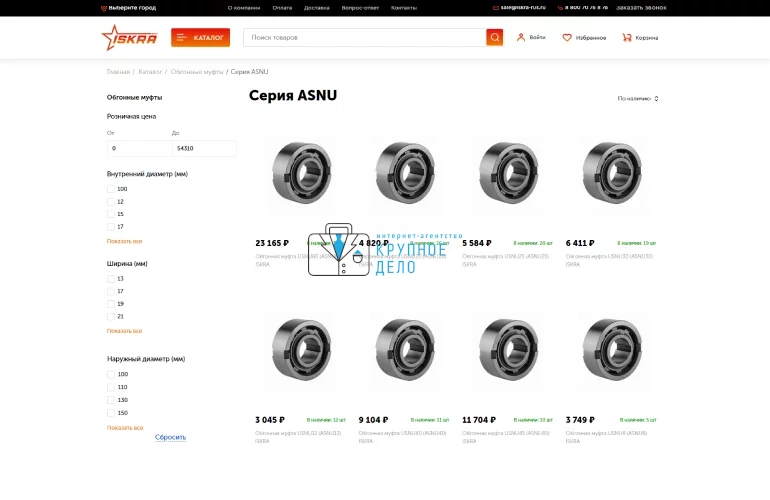This screenshot has height=500, width=770.
Task: Check outer diameter 110 checkbox
Action: (x=111, y=388)
